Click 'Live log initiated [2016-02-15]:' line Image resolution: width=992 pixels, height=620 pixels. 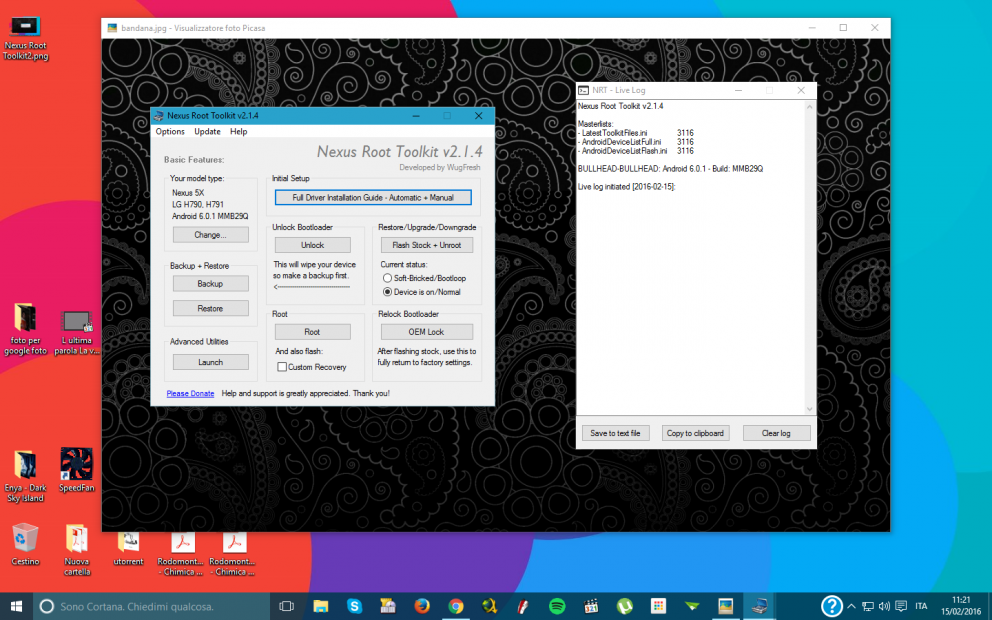(x=626, y=187)
